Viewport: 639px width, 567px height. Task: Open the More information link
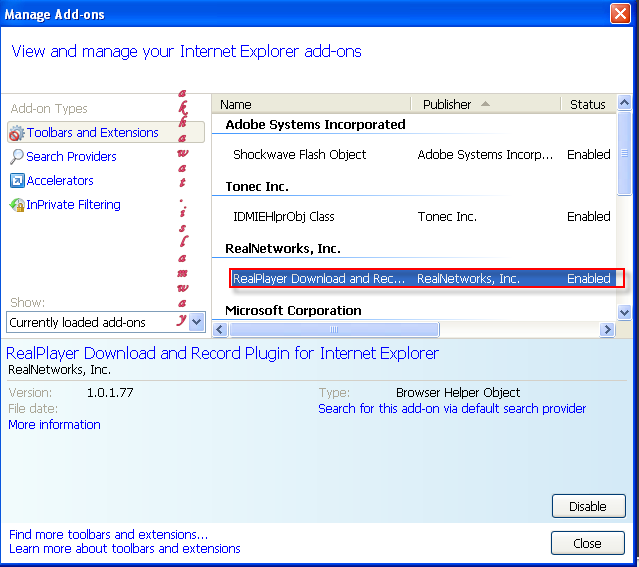(x=55, y=425)
